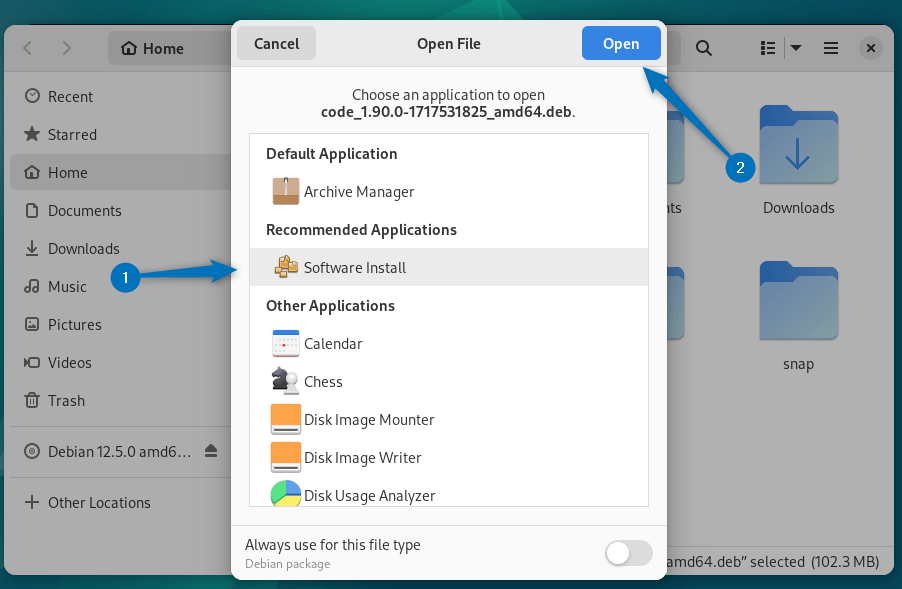Image resolution: width=902 pixels, height=589 pixels.
Task: Open the hamburger menu in the title bar
Action: [x=830, y=47]
